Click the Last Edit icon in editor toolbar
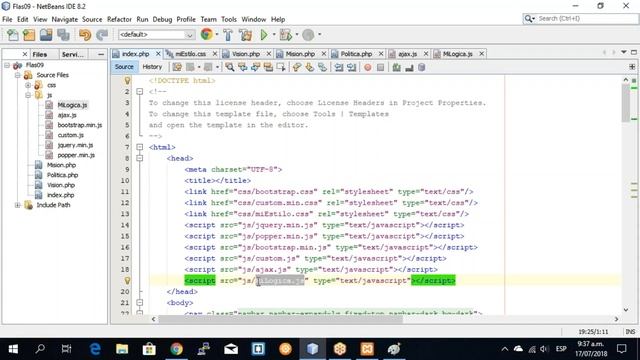 [x=177, y=67]
